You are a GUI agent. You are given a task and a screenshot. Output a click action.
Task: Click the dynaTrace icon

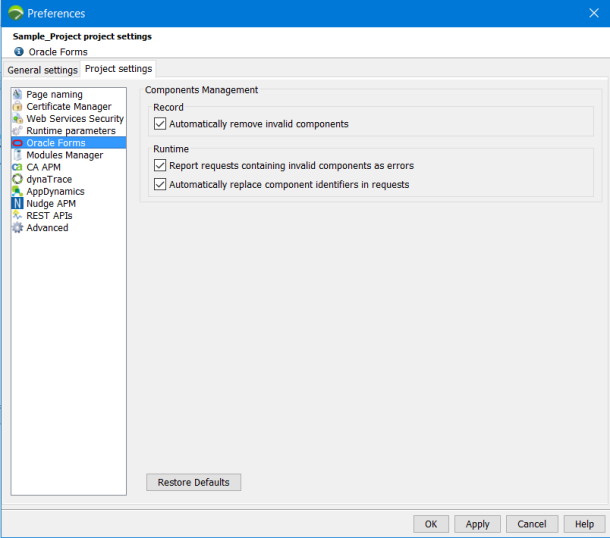click(17, 179)
